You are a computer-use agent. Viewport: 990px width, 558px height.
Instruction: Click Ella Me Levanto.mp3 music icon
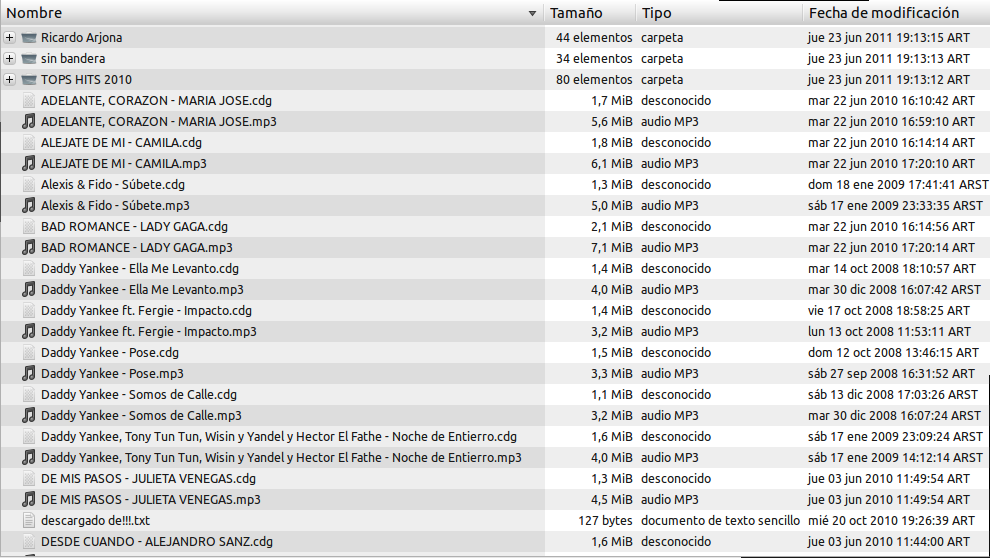click(x=28, y=289)
